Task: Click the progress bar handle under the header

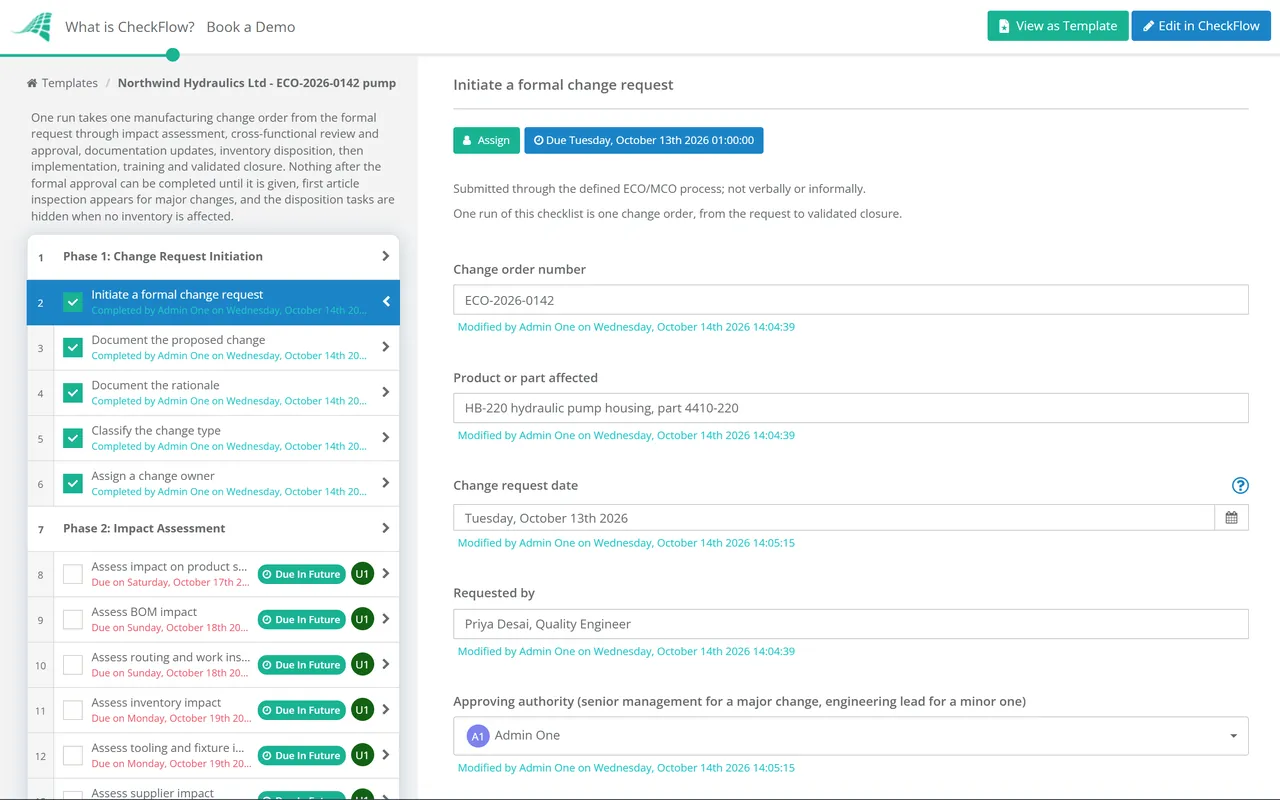Action: click(173, 55)
